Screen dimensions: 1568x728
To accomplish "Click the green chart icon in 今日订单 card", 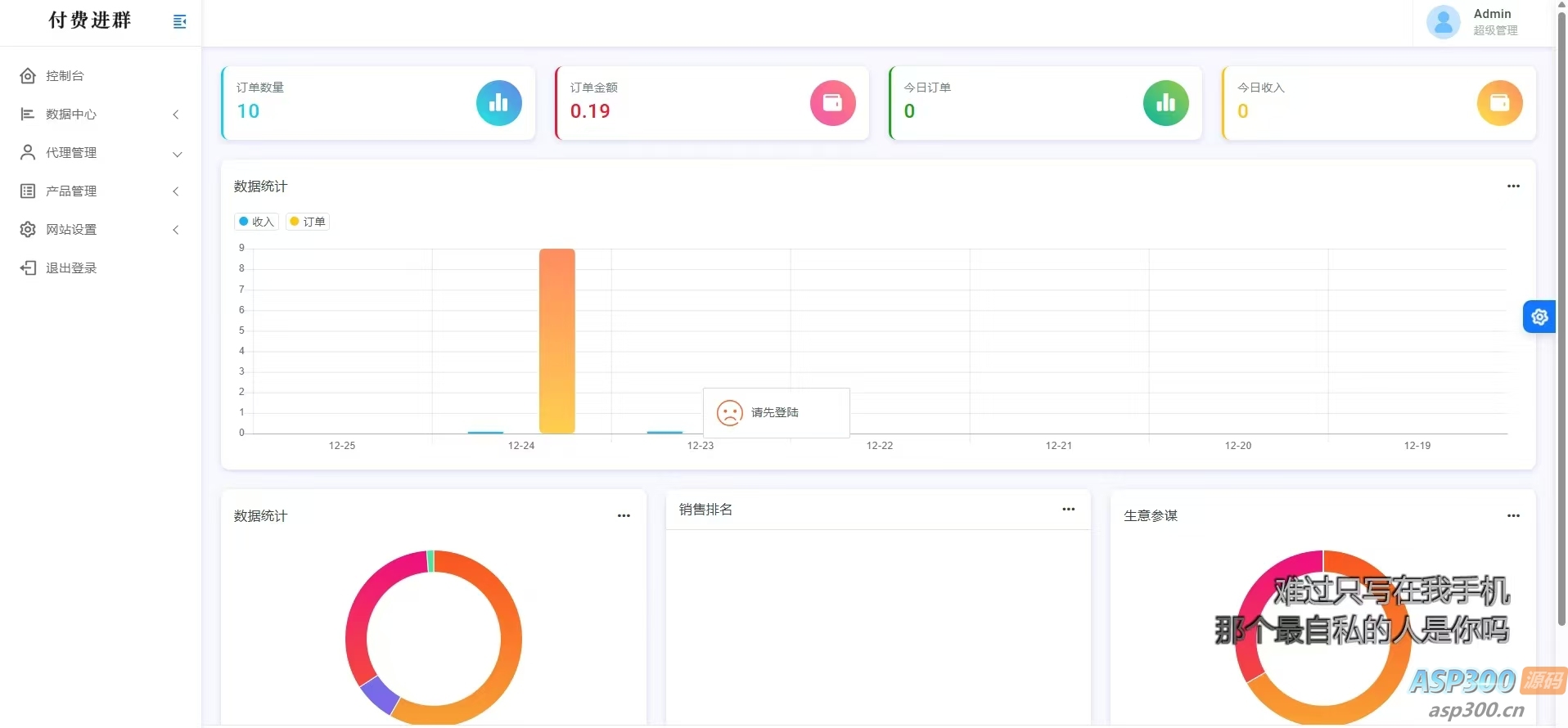I will click(x=1165, y=103).
